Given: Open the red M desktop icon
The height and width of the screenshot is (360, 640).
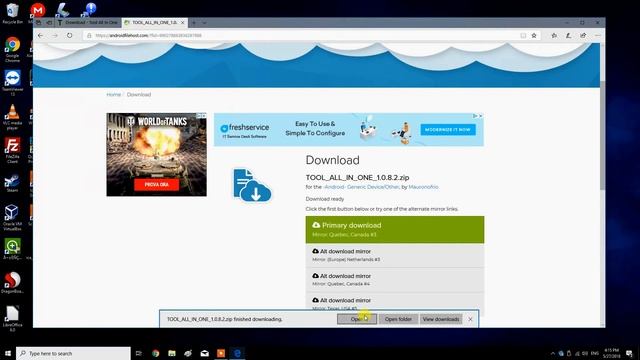Looking at the screenshot, I should pos(38,10).
